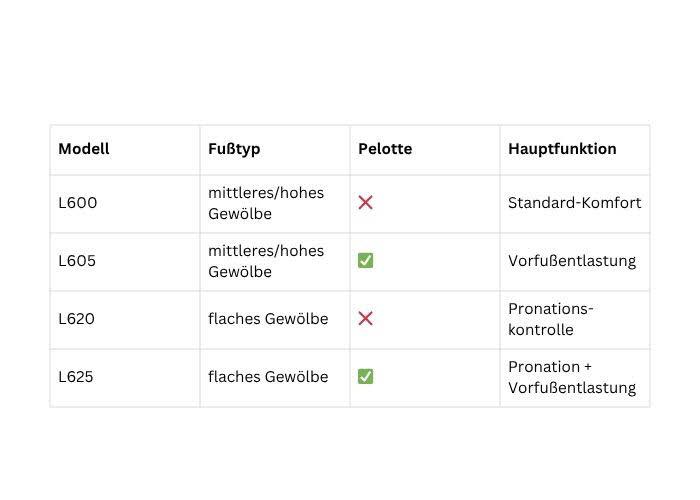Click the L625 row's flaches Gewölbe cell
The width and height of the screenshot is (700, 500).
(x=268, y=377)
